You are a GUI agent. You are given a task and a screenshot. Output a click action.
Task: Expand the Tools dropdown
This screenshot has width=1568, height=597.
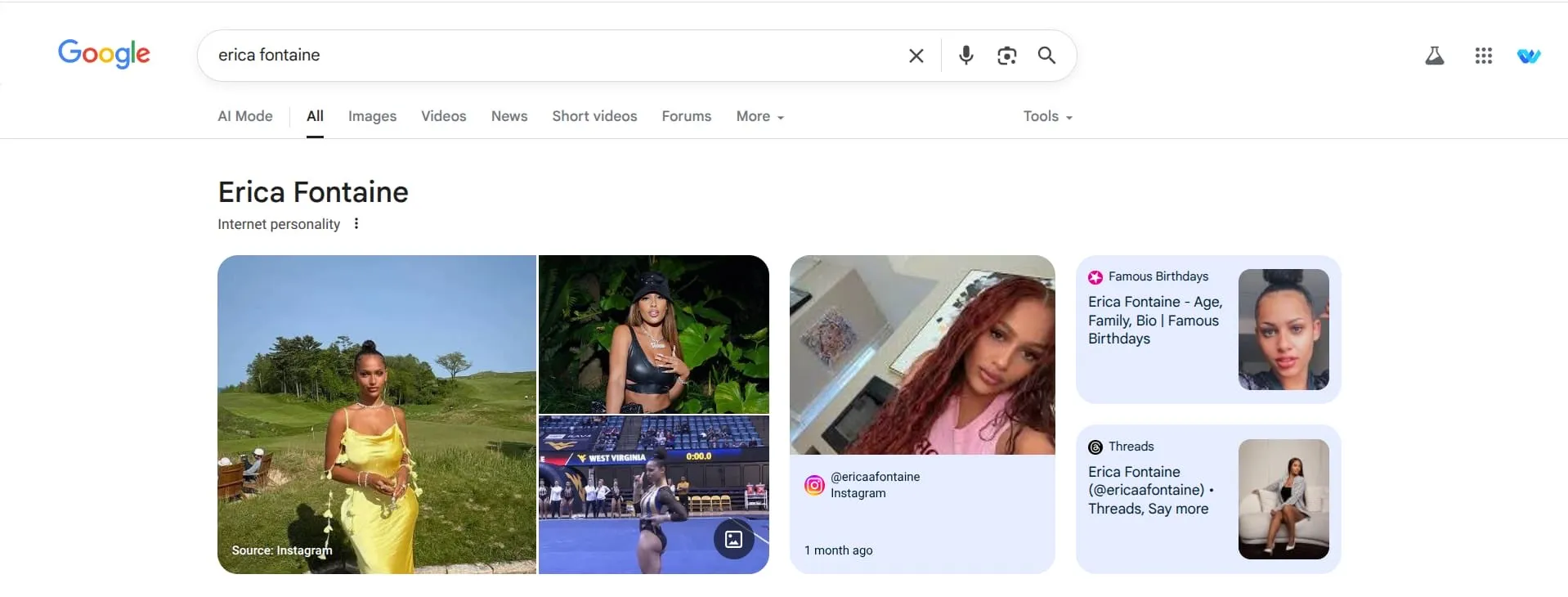1047,116
